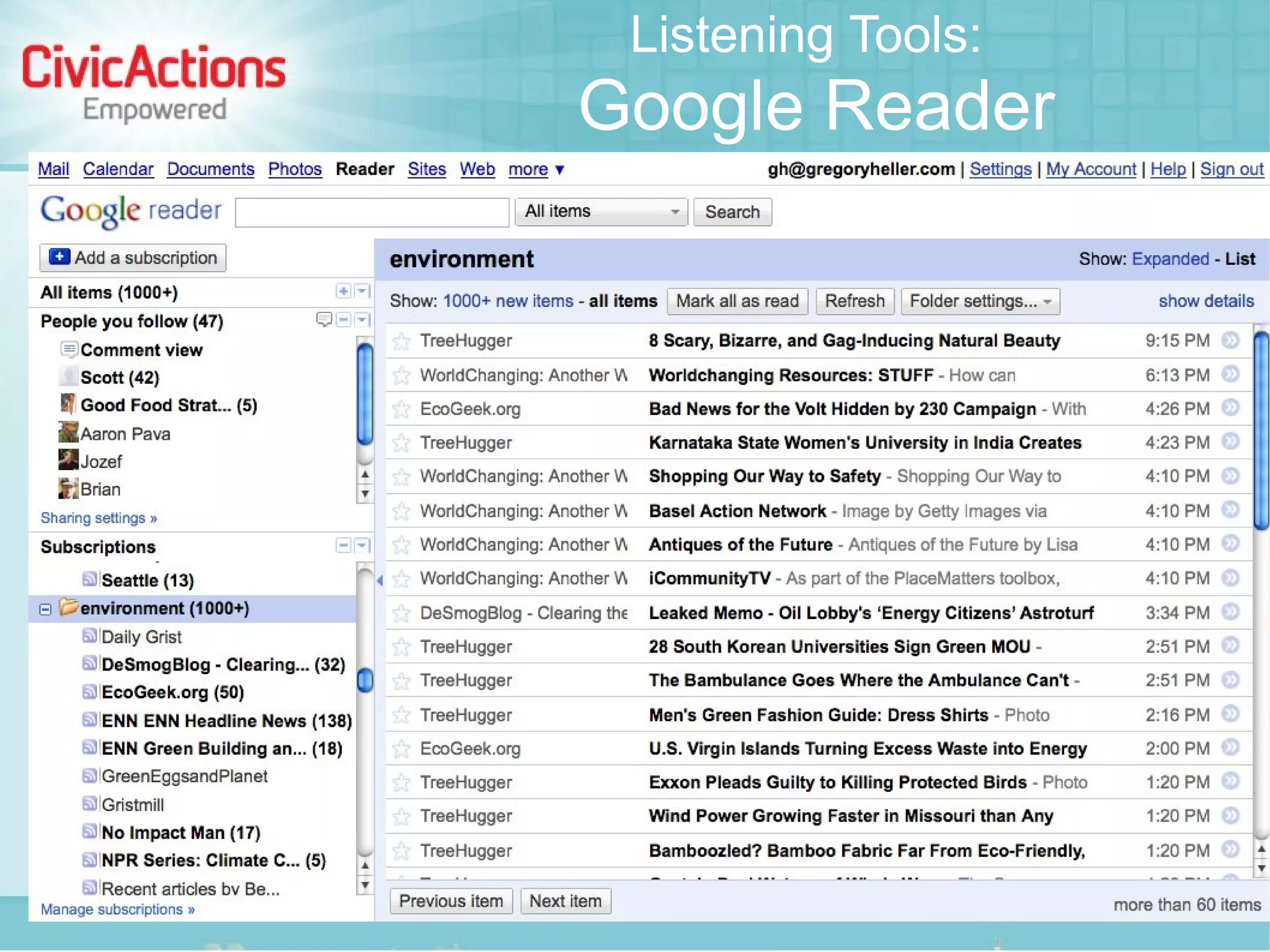Viewport: 1270px width, 952px height.
Task: Star the Basel Action Network item
Action: (x=402, y=511)
